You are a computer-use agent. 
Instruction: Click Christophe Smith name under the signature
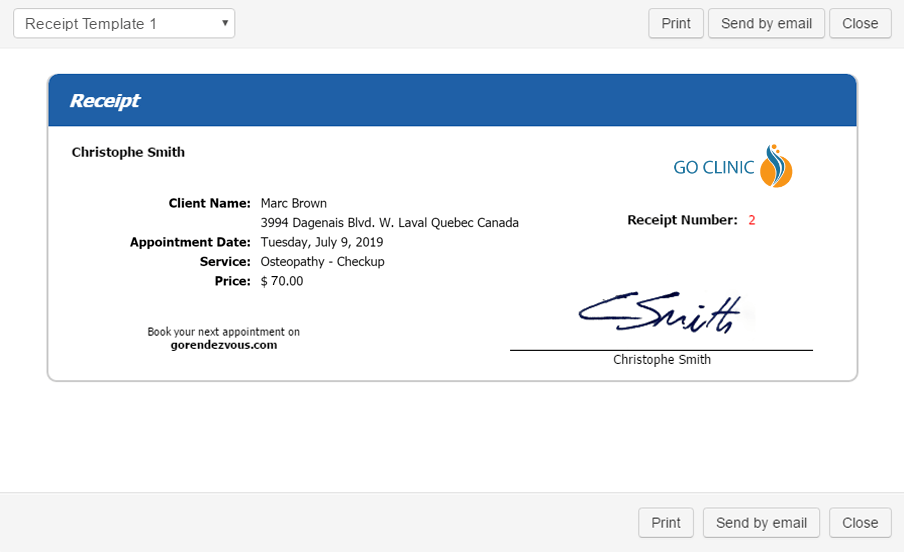[662, 359]
